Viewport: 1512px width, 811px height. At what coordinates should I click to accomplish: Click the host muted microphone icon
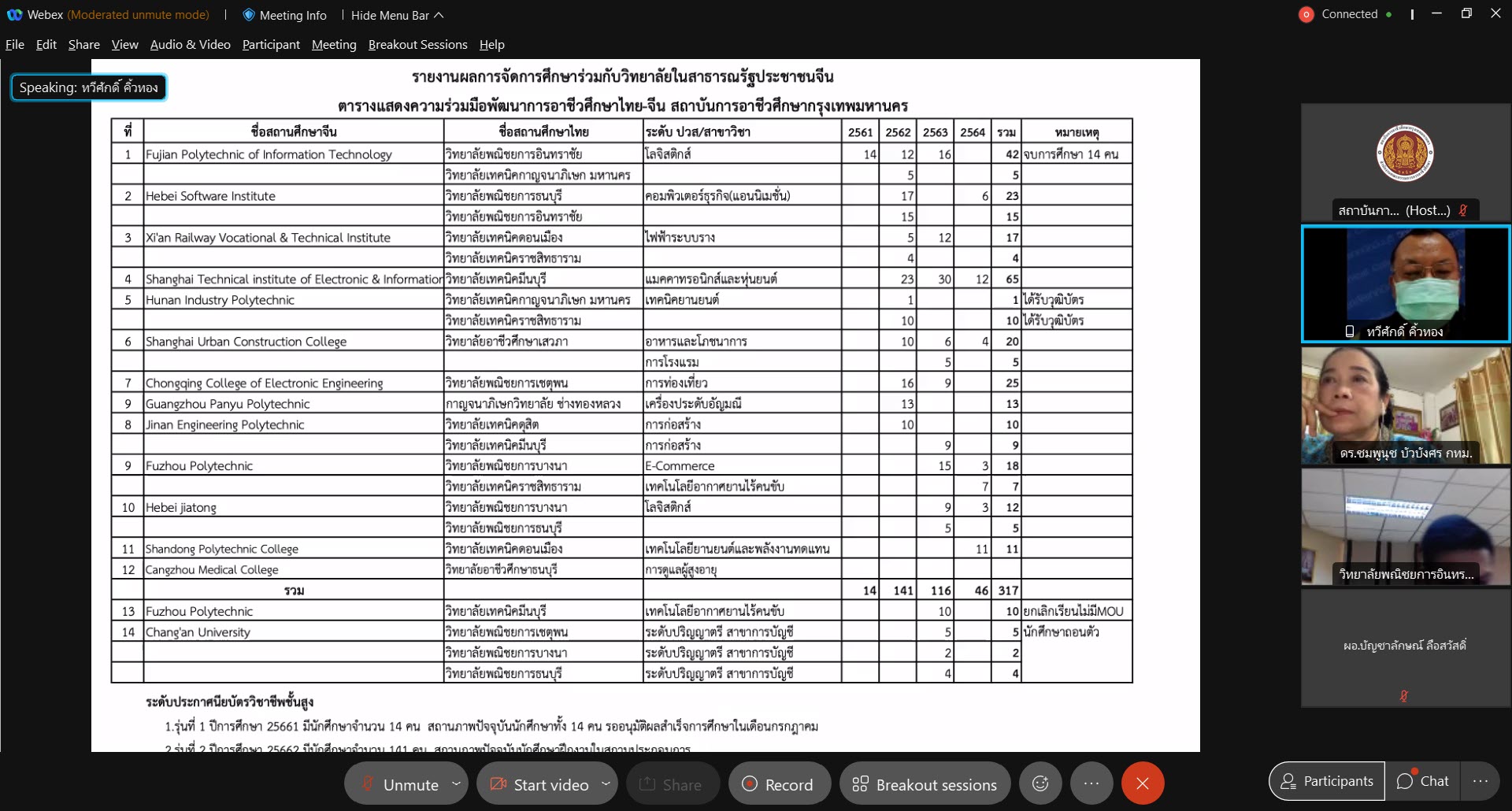[x=1463, y=210]
